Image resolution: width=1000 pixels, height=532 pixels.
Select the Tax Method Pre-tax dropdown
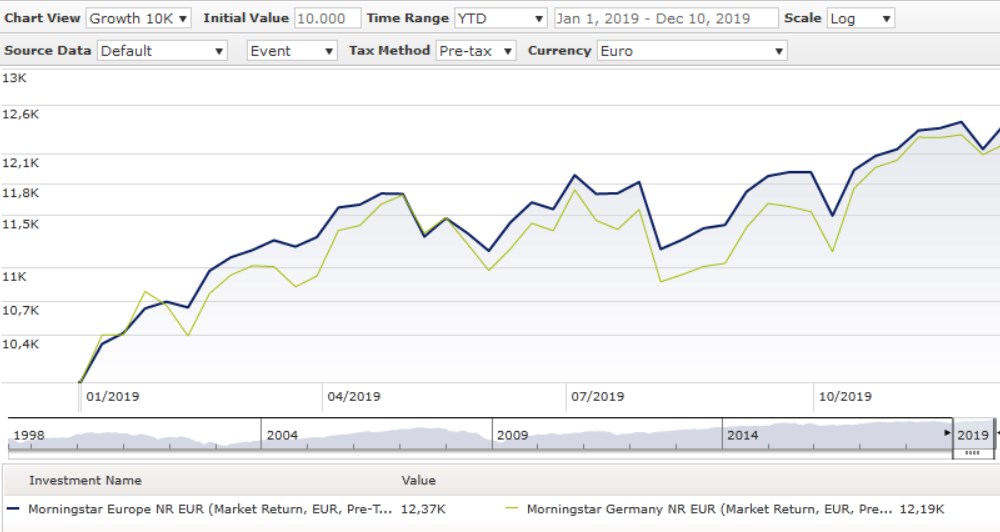tap(476, 51)
